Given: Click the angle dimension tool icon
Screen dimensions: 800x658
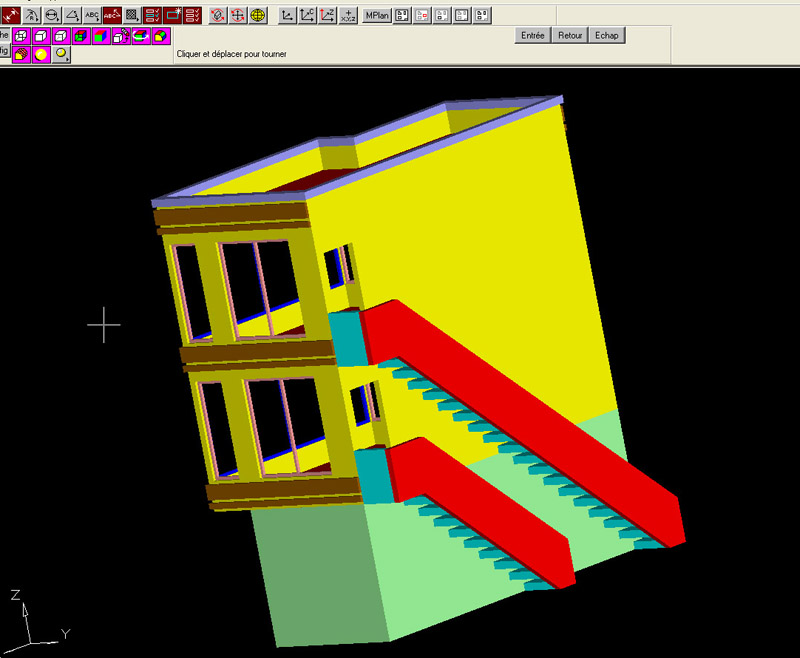Looking at the screenshot, I should pyautogui.click(x=72, y=15).
